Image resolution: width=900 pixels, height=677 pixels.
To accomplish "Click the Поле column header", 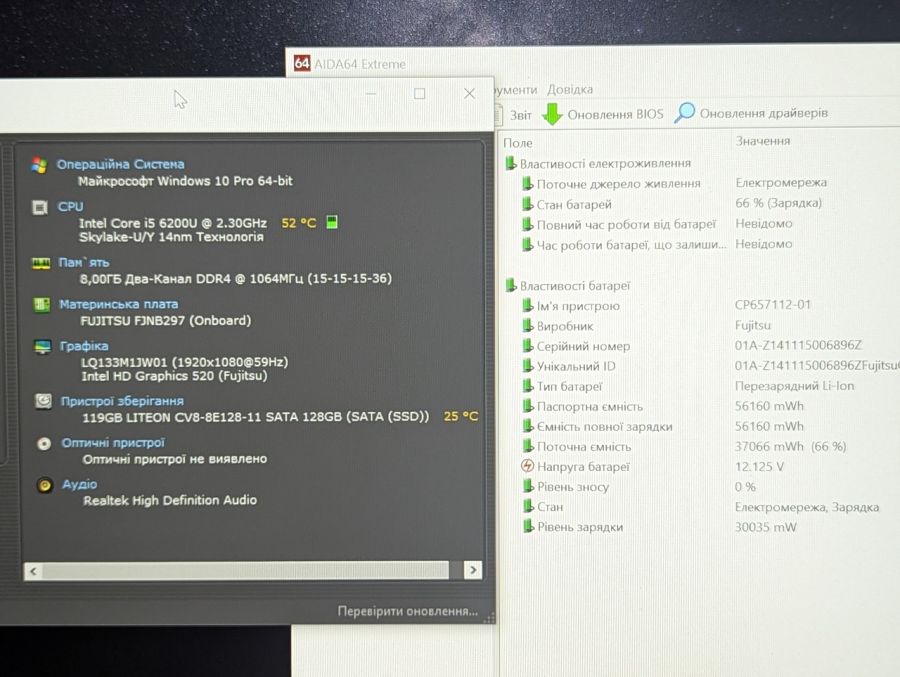I will click(518, 143).
